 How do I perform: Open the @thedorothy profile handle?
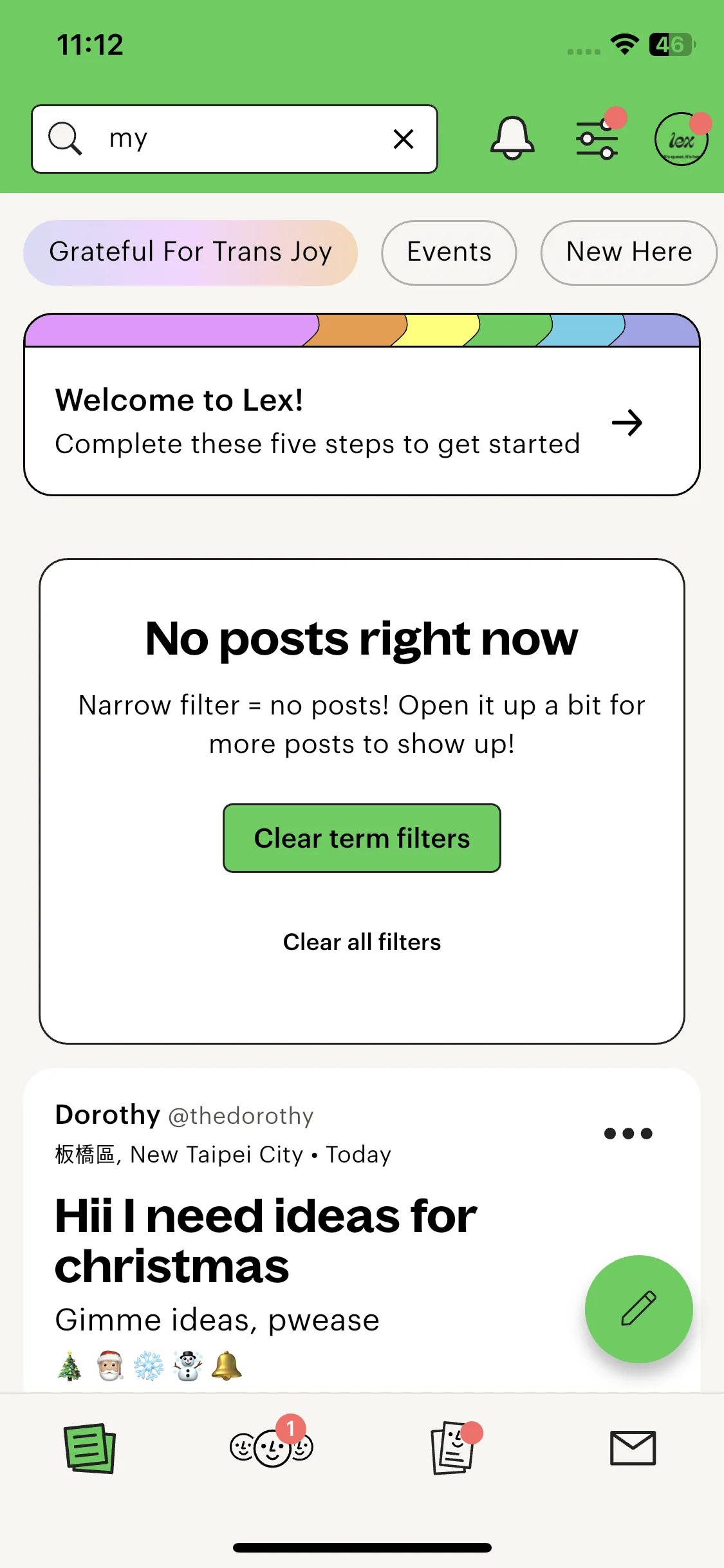pyautogui.click(x=241, y=1115)
